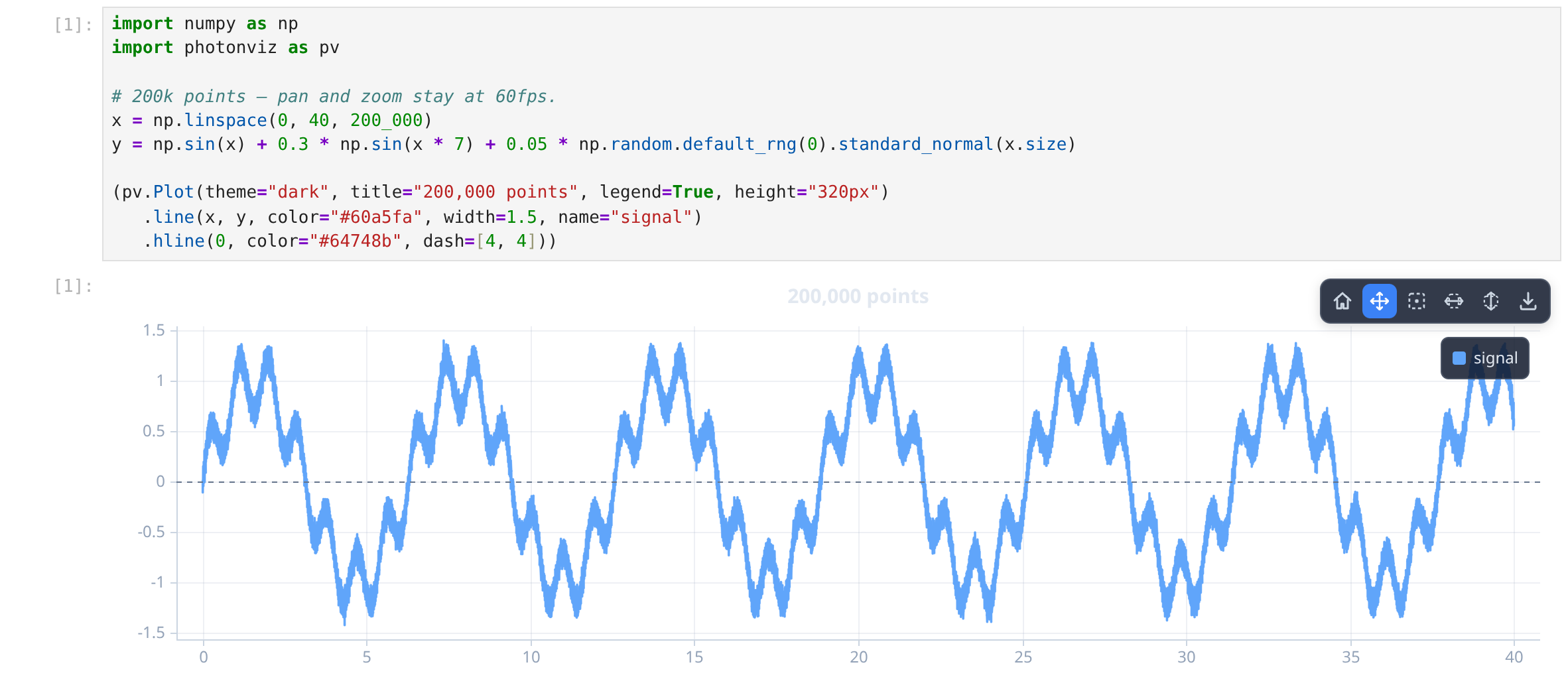This screenshot has height=699, width=1568.
Task: Click the y-axis label -1.5
Action: [x=151, y=633]
